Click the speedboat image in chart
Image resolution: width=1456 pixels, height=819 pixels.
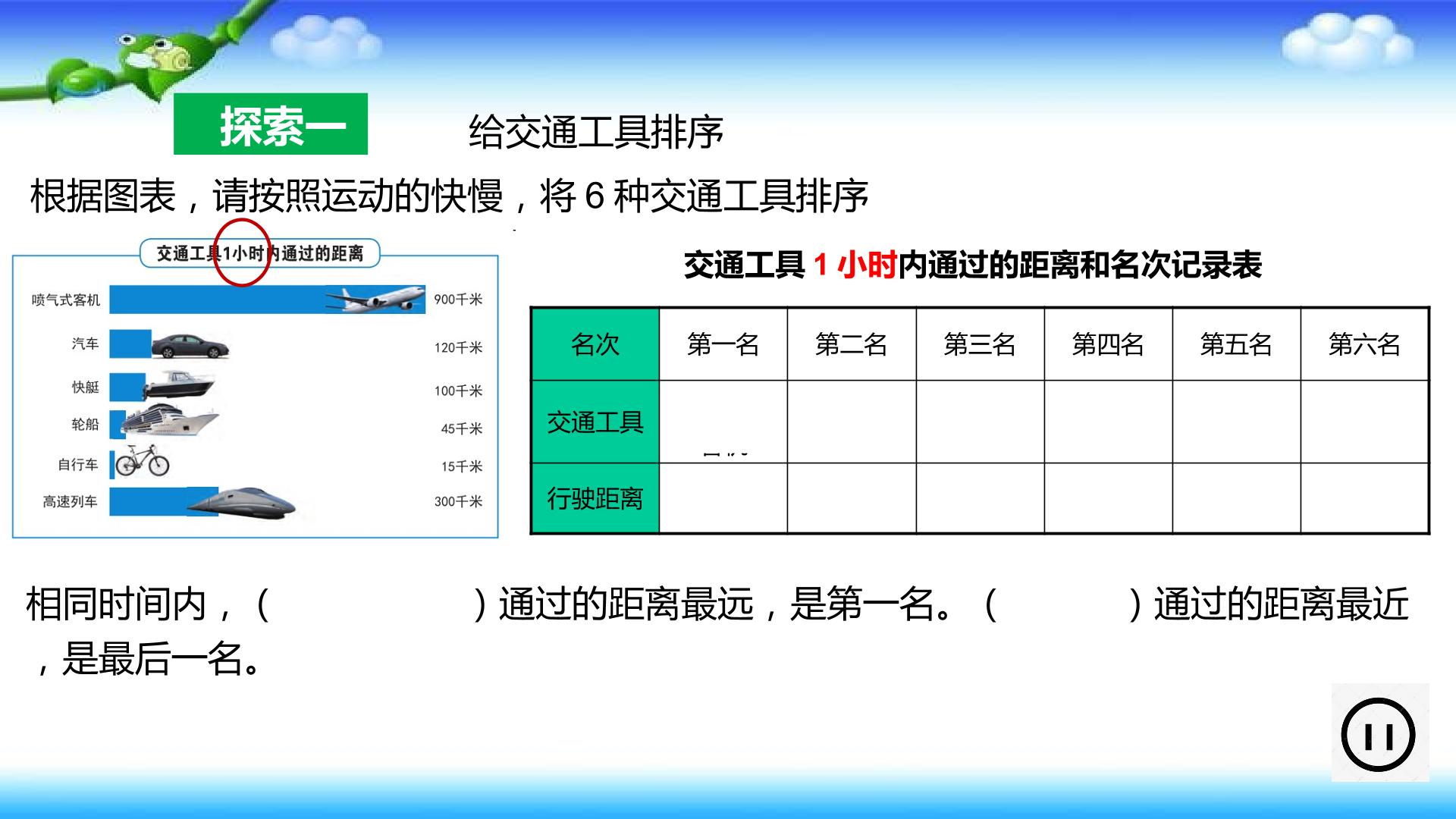(x=179, y=386)
